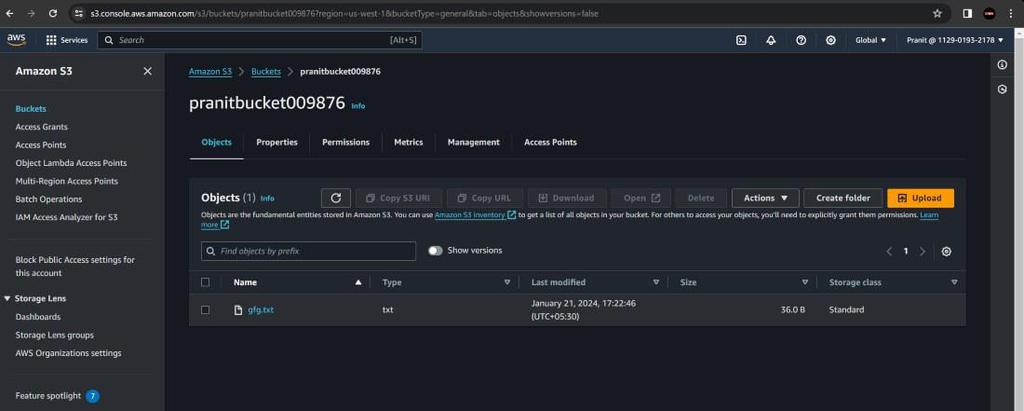Switch to the Metrics tab
The image size is (1024, 411).
pyautogui.click(x=408, y=142)
